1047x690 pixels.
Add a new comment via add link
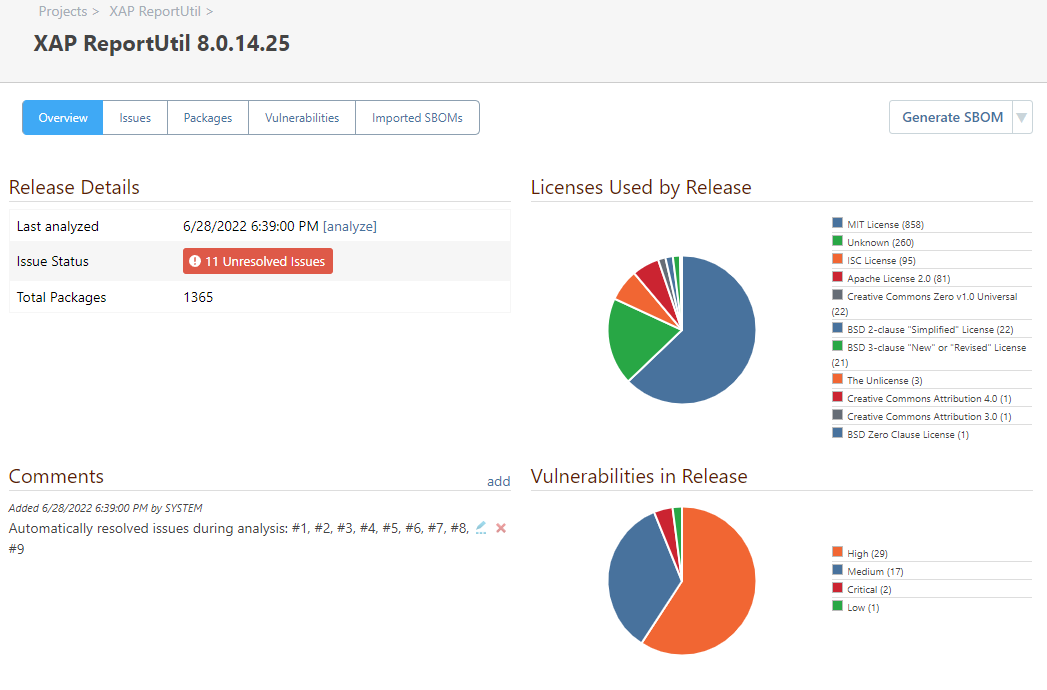tap(498, 481)
